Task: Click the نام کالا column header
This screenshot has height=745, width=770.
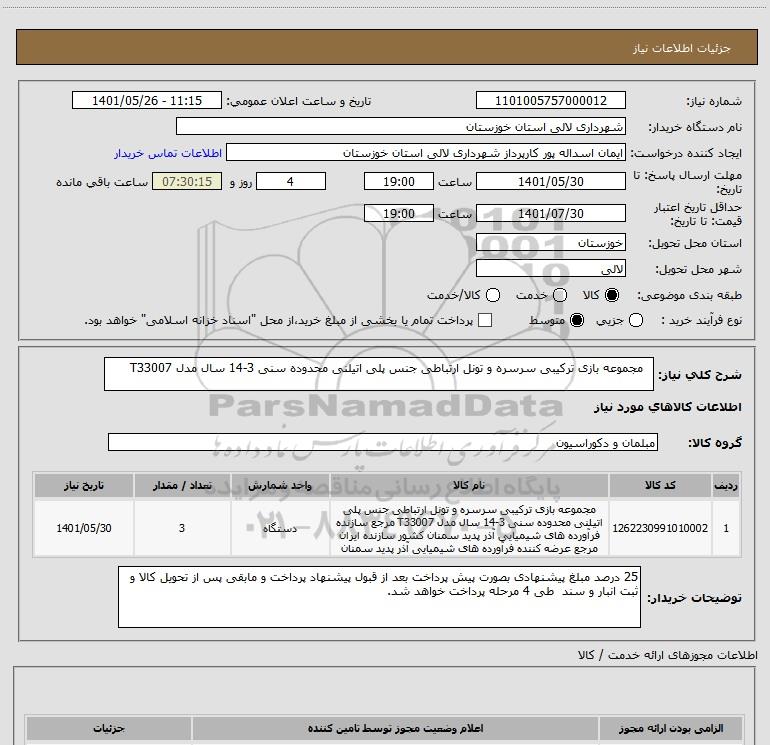Action: pos(469,485)
